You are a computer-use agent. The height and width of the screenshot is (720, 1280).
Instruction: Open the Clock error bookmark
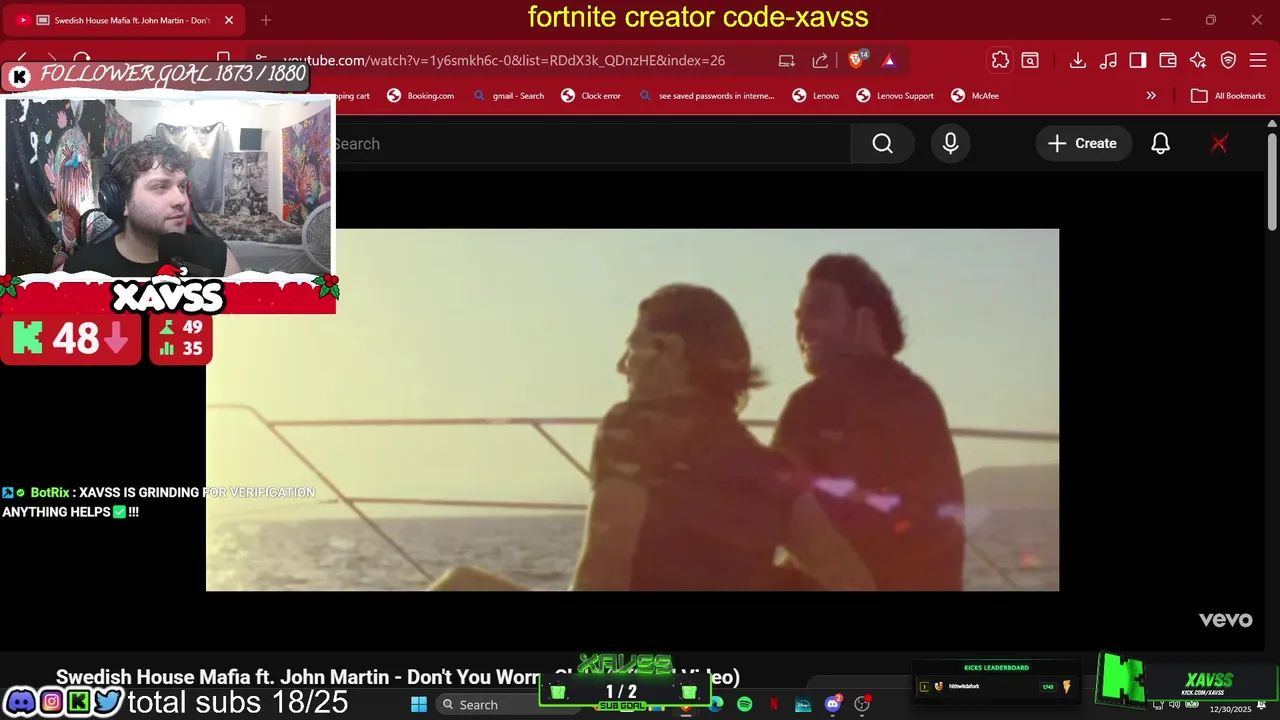[x=591, y=96]
